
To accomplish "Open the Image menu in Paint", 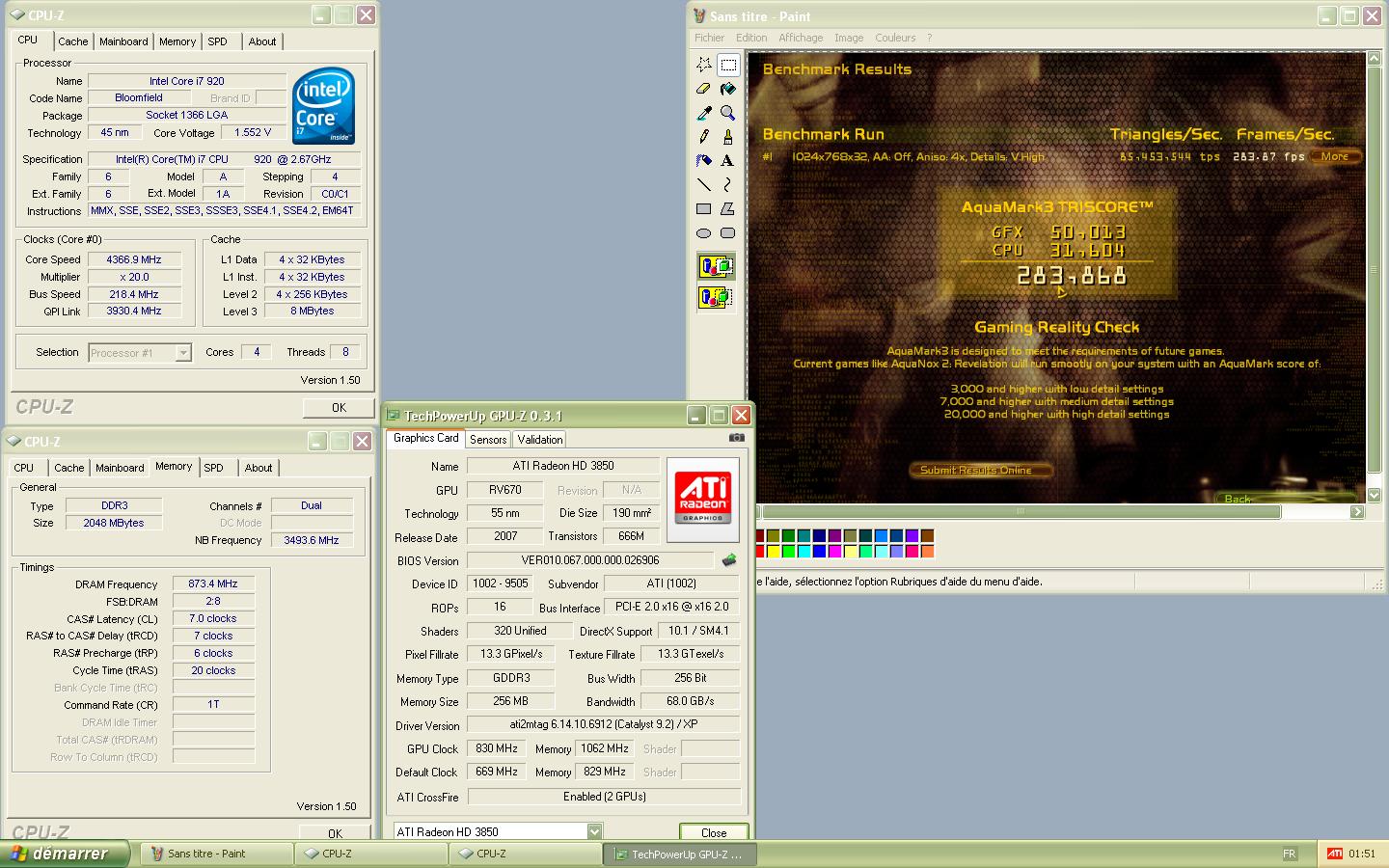I will click(x=849, y=38).
